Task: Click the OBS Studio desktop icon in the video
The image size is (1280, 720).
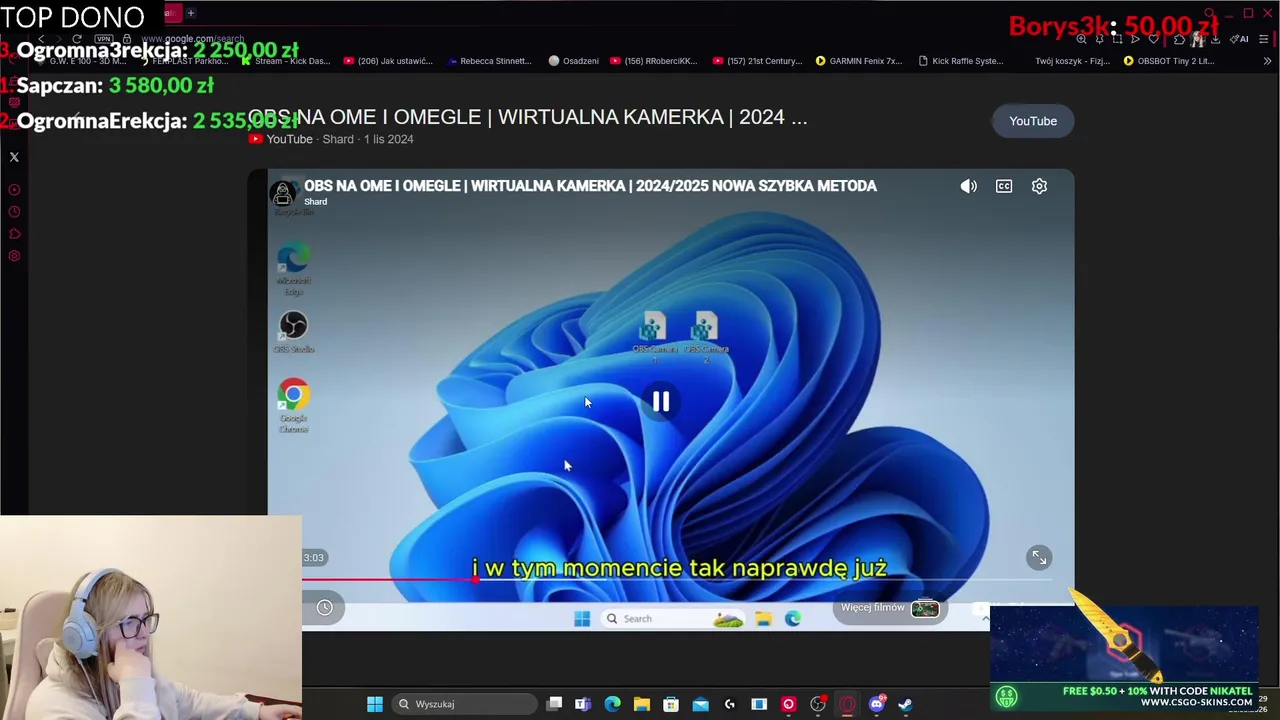Action: [x=293, y=332]
